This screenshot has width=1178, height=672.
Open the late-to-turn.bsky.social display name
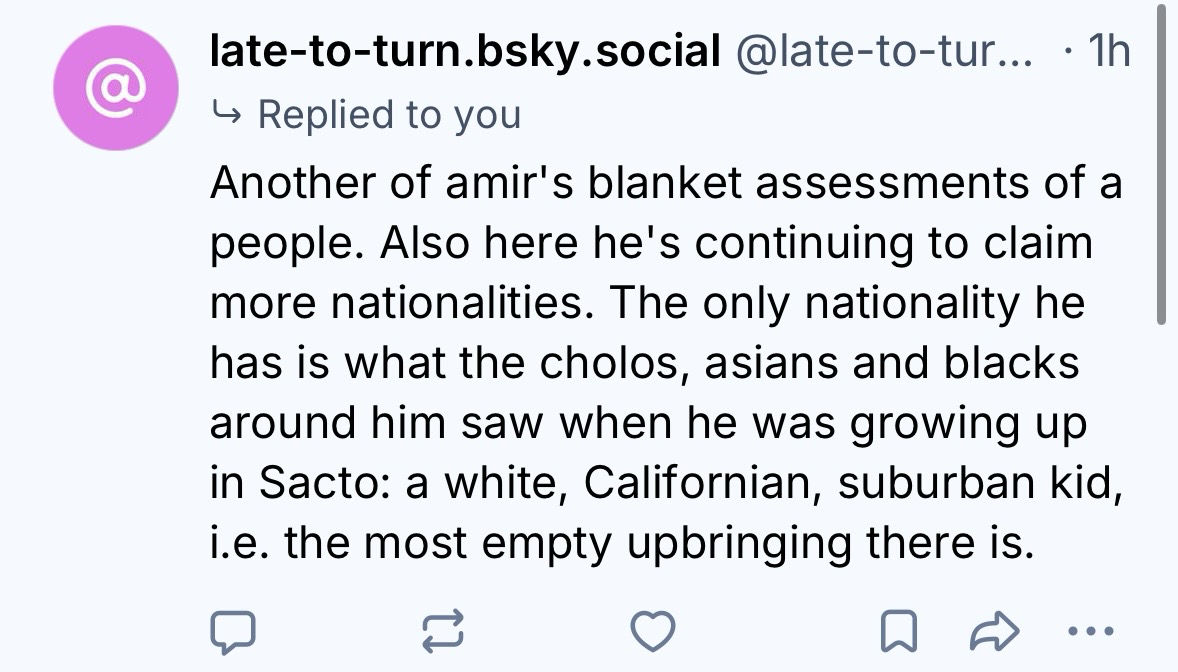pyautogui.click(x=465, y=51)
